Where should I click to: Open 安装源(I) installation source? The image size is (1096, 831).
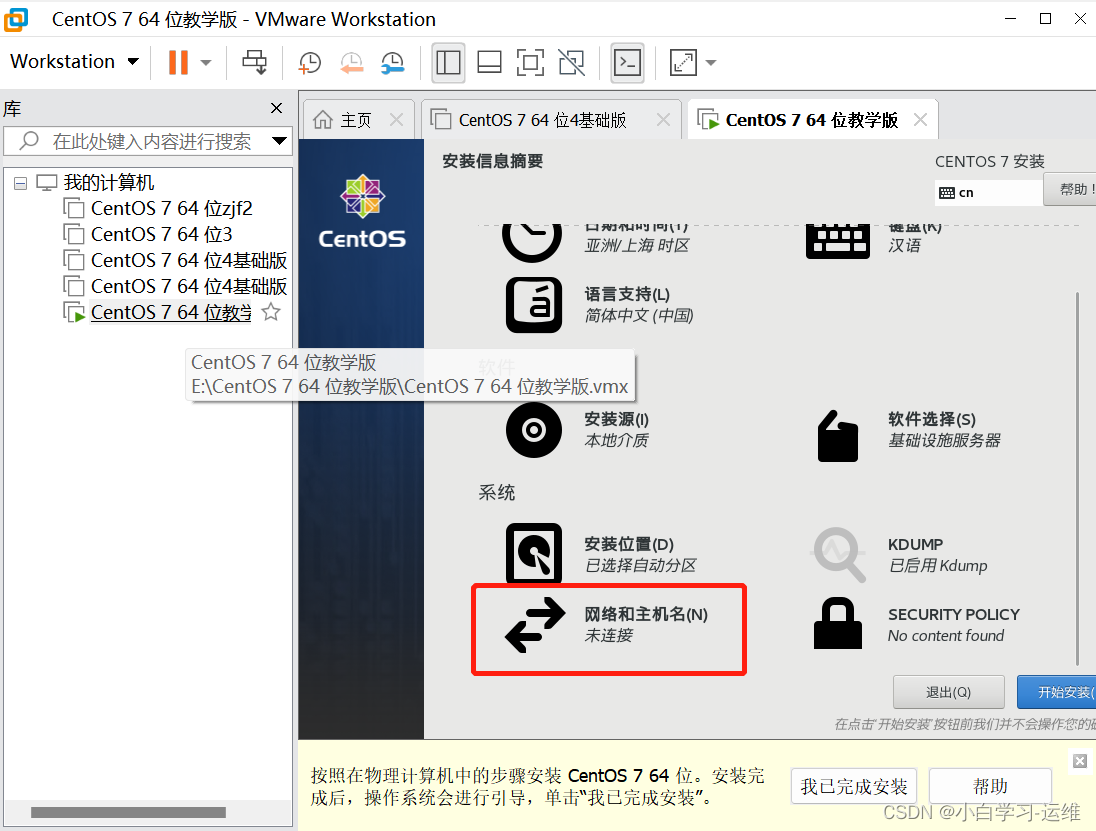pos(579,430)
